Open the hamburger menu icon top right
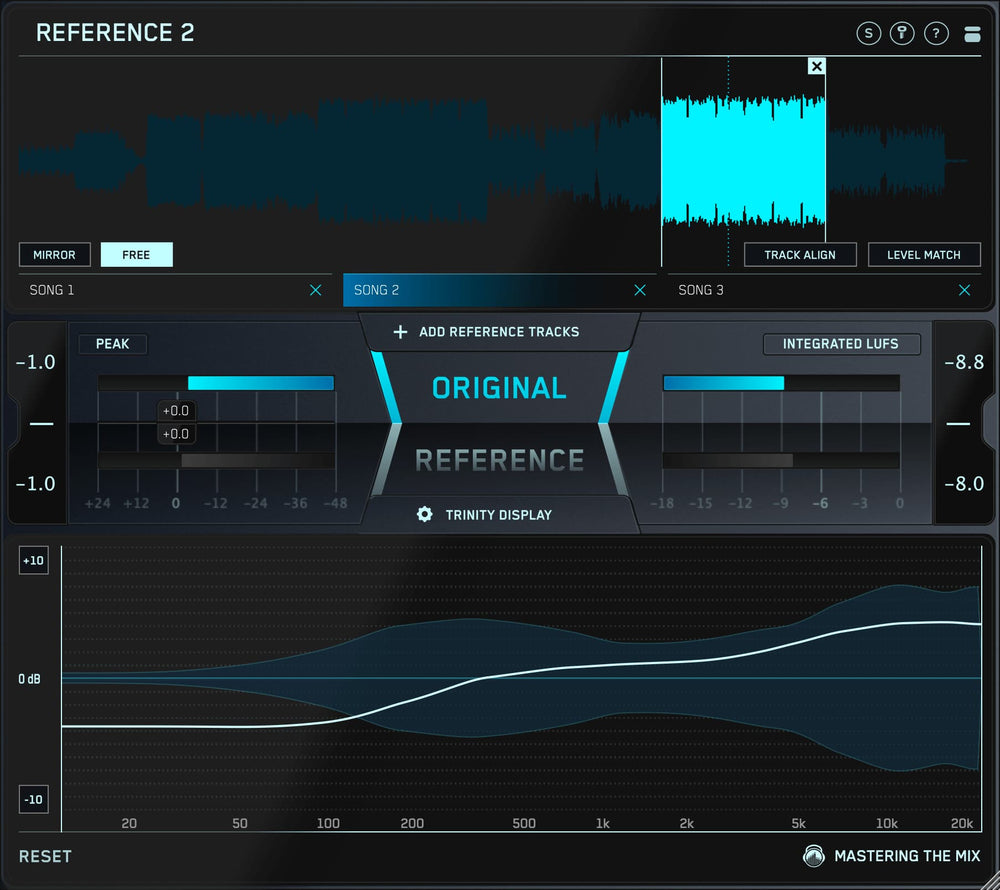 (972, 32)
